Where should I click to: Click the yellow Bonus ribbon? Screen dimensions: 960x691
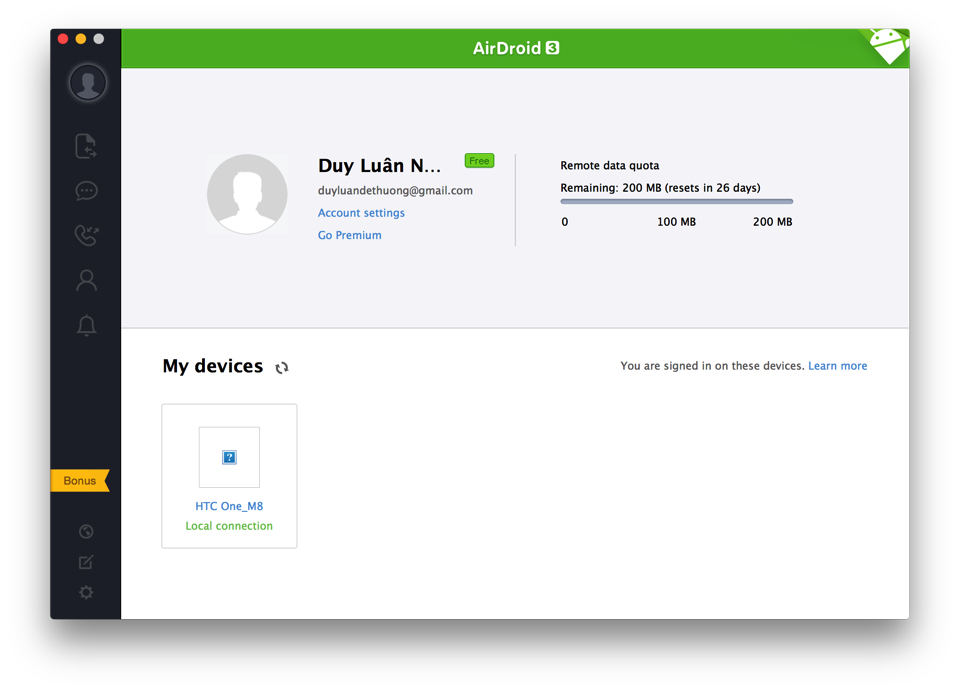tap(80, 480)
